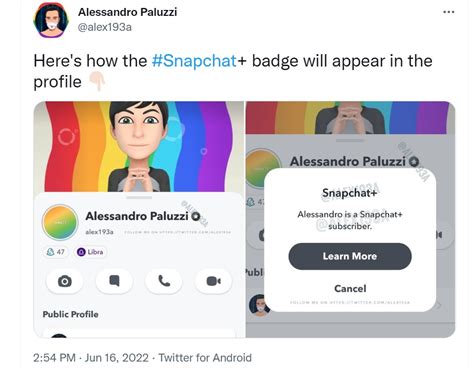Tap the phone call icon button
Screen dimensions: 474x371
[x=164, y=281]
